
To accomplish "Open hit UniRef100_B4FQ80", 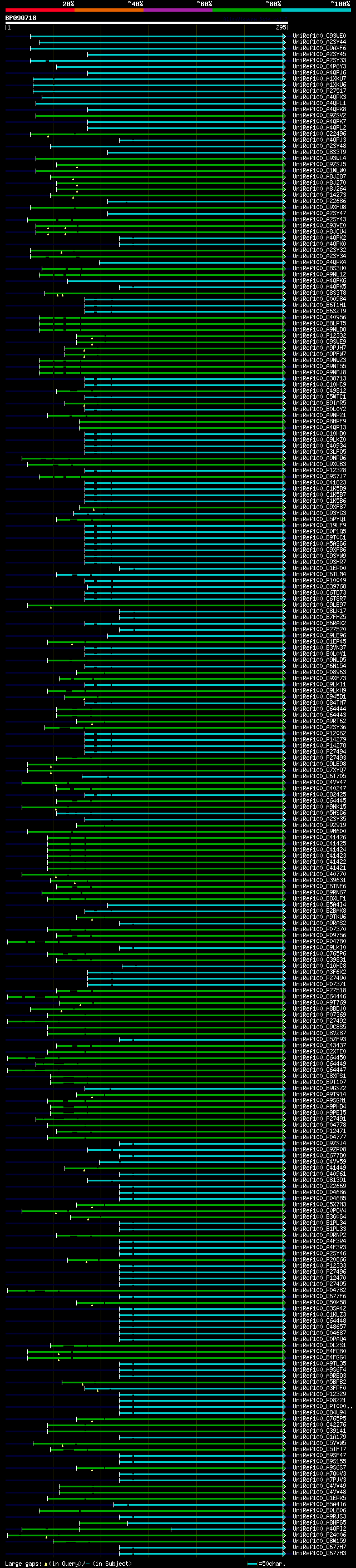I will coord(319,1351).
